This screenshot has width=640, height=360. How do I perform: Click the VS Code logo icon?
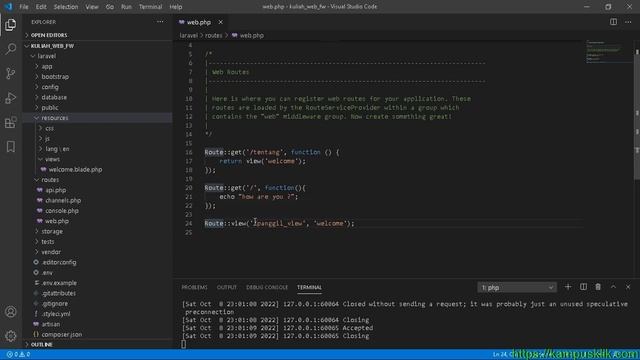(8, 7)
